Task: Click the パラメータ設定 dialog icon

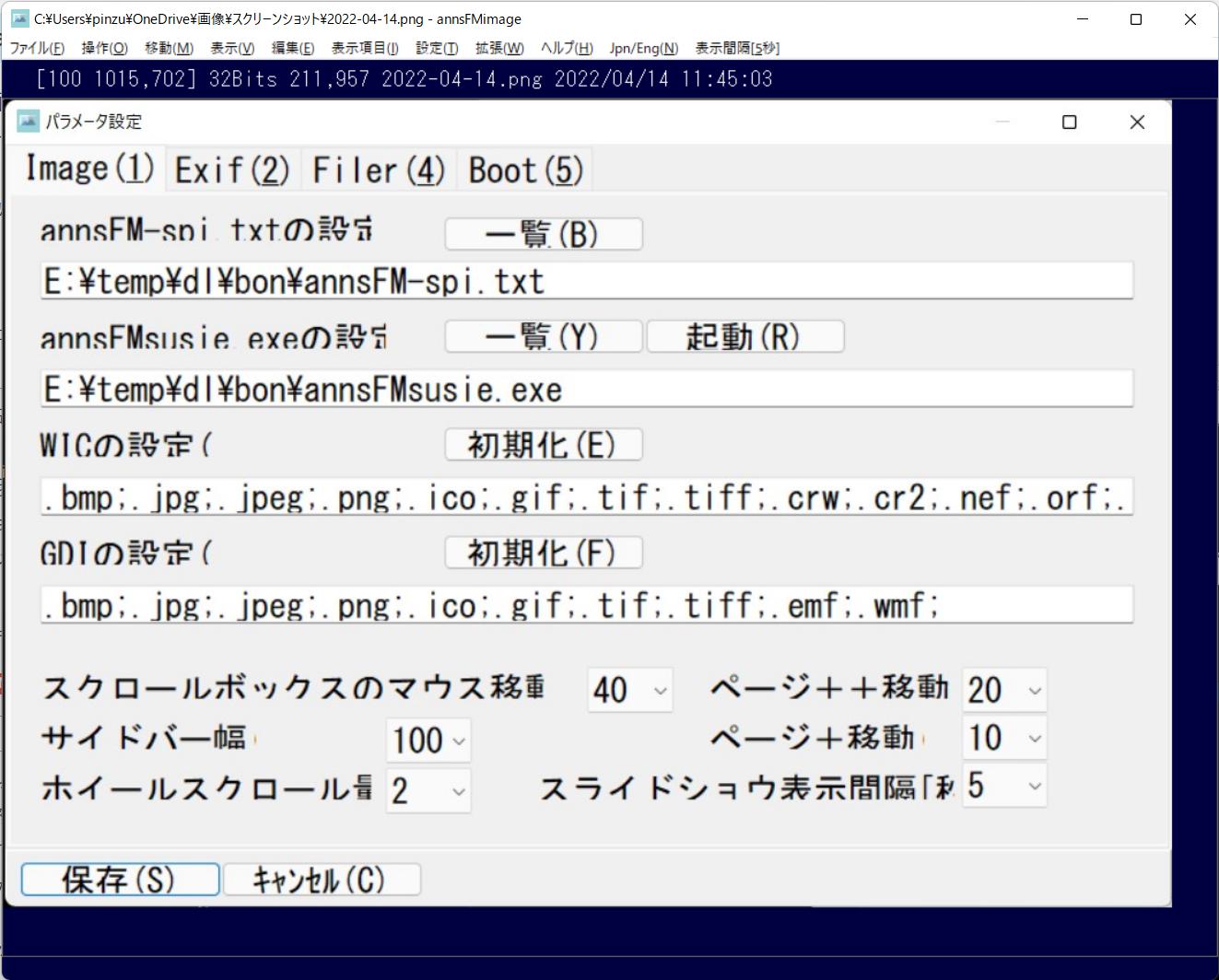Action: click(29, 122)
